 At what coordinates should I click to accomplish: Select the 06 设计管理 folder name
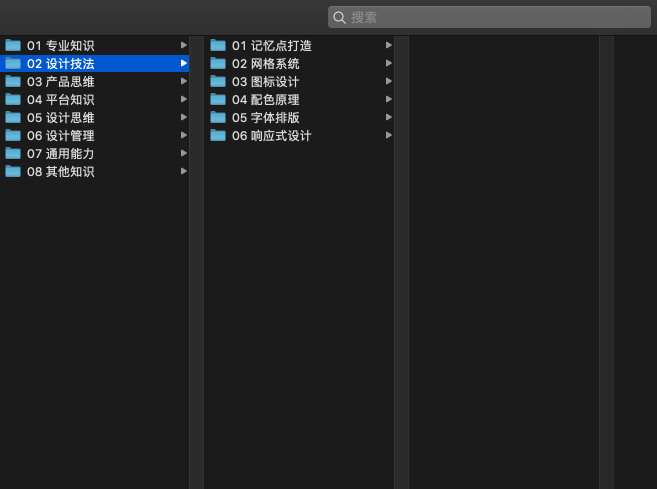[61, 136]
